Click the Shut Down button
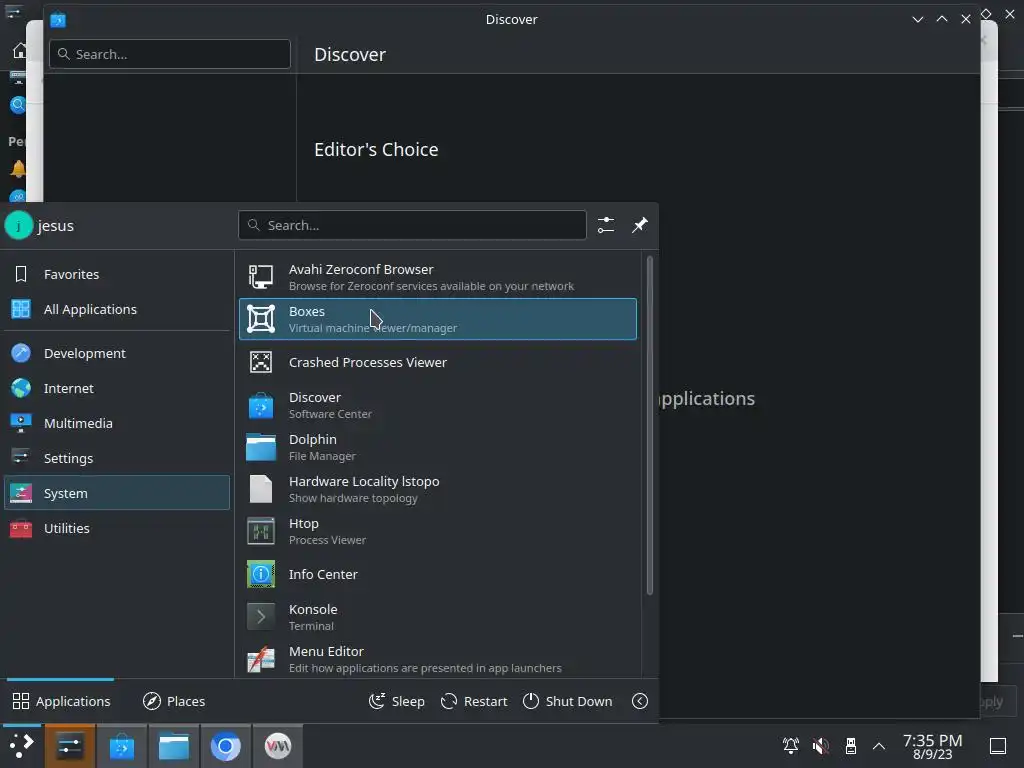Screen dimensions: 1024x768 [568, 701]
